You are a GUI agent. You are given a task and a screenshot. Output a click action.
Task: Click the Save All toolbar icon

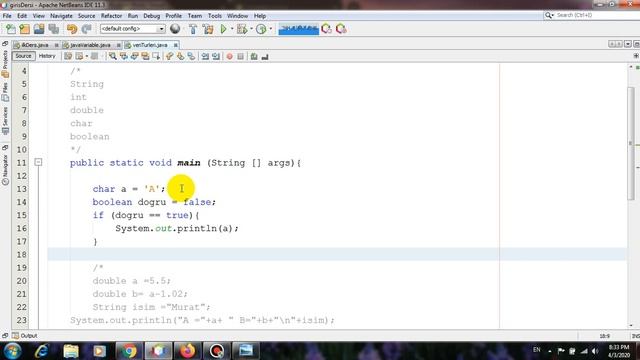point(53,29)
